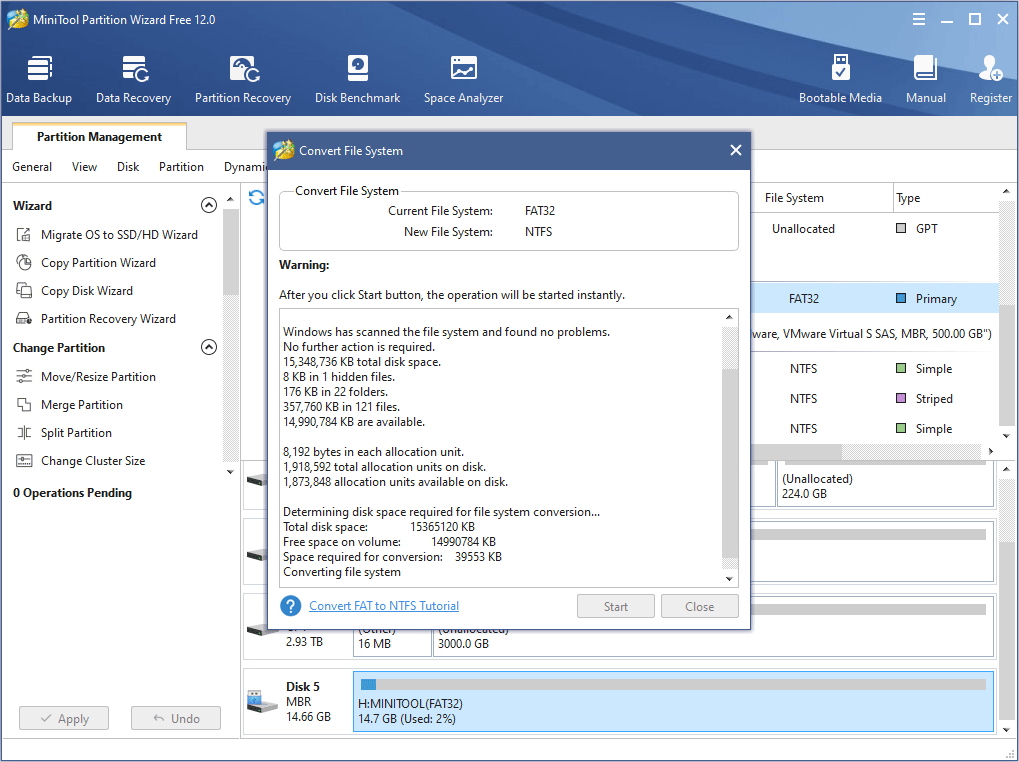Close the Convert File System dialog
The image size is (1019, 762).
coord(736,150)
